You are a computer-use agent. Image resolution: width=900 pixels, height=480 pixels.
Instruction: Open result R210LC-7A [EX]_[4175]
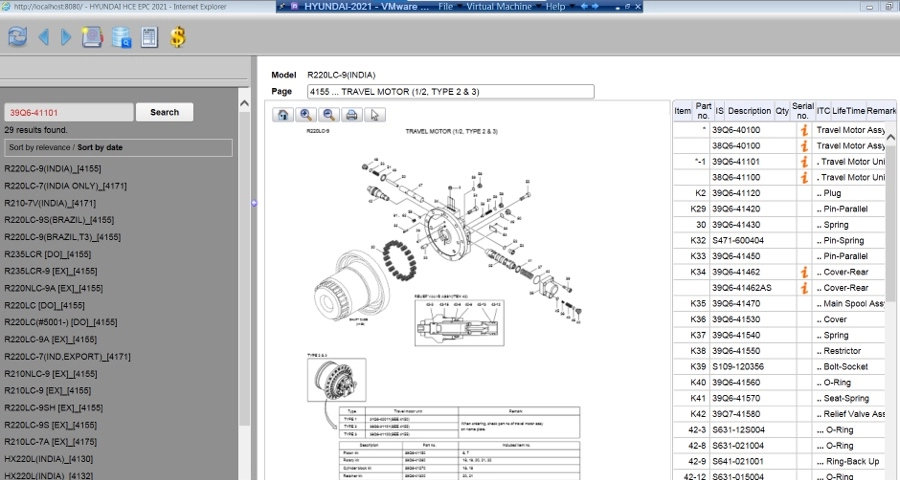point(51,442)
